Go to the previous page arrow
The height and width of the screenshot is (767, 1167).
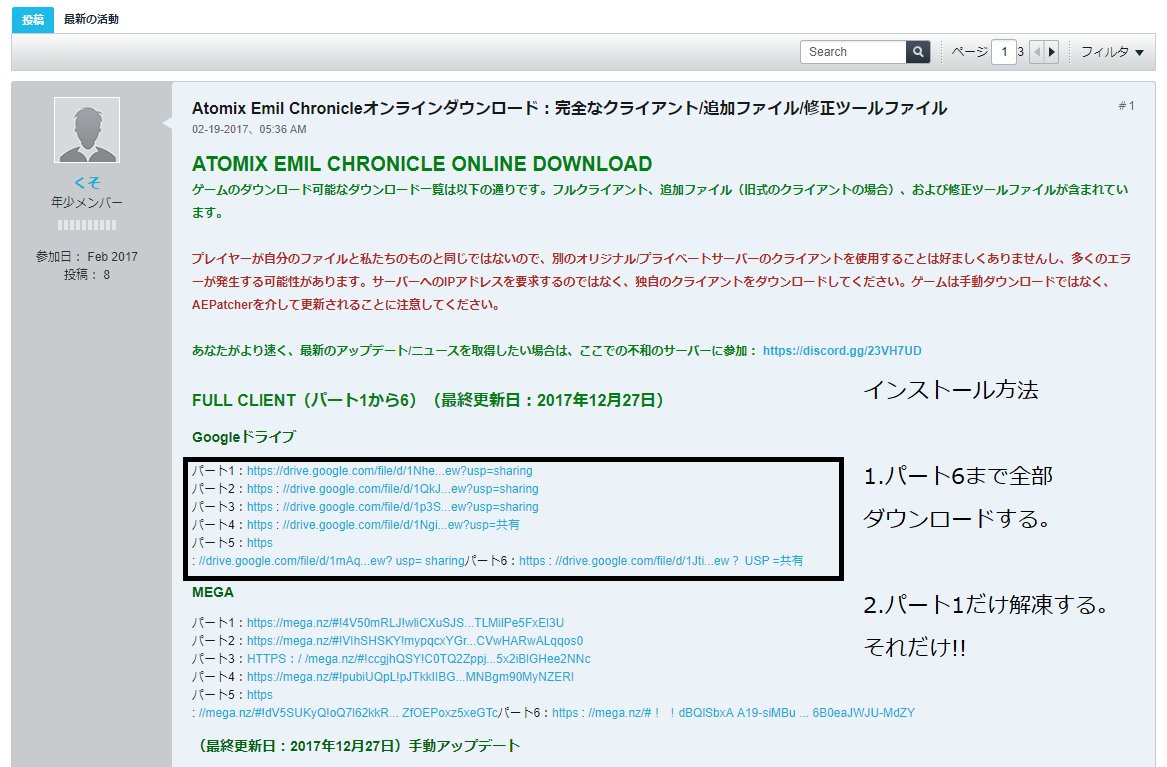(1037, 52)
